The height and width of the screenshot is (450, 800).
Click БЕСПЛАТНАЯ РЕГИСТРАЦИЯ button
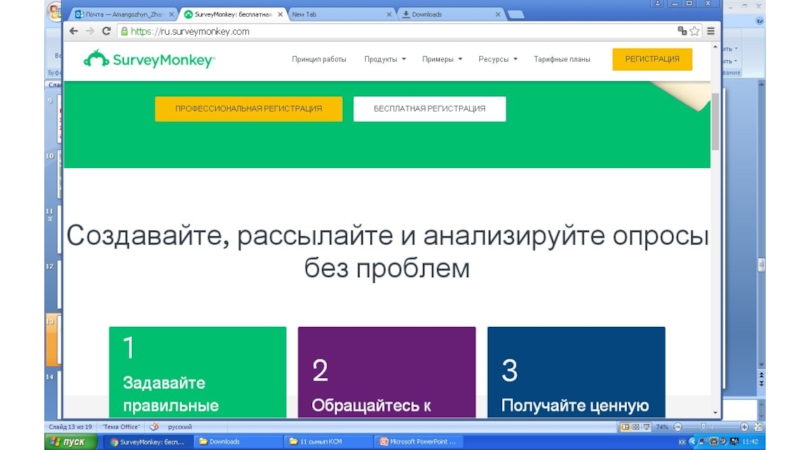[x=429, y=109]
